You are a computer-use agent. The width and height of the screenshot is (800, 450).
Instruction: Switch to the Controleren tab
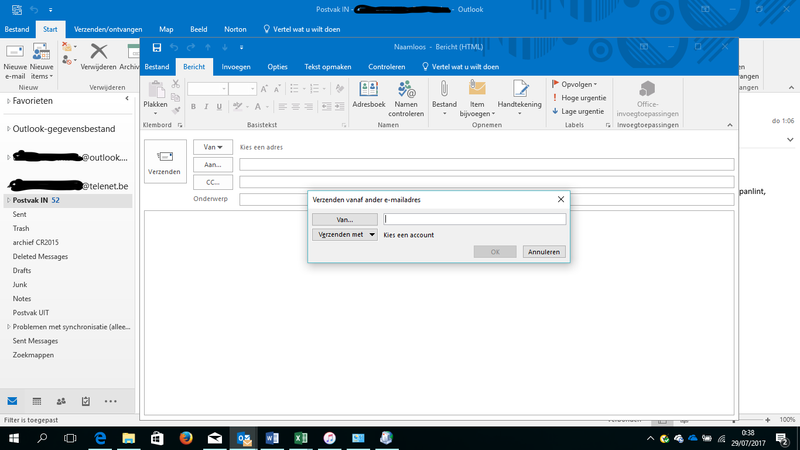coord(387,67)
